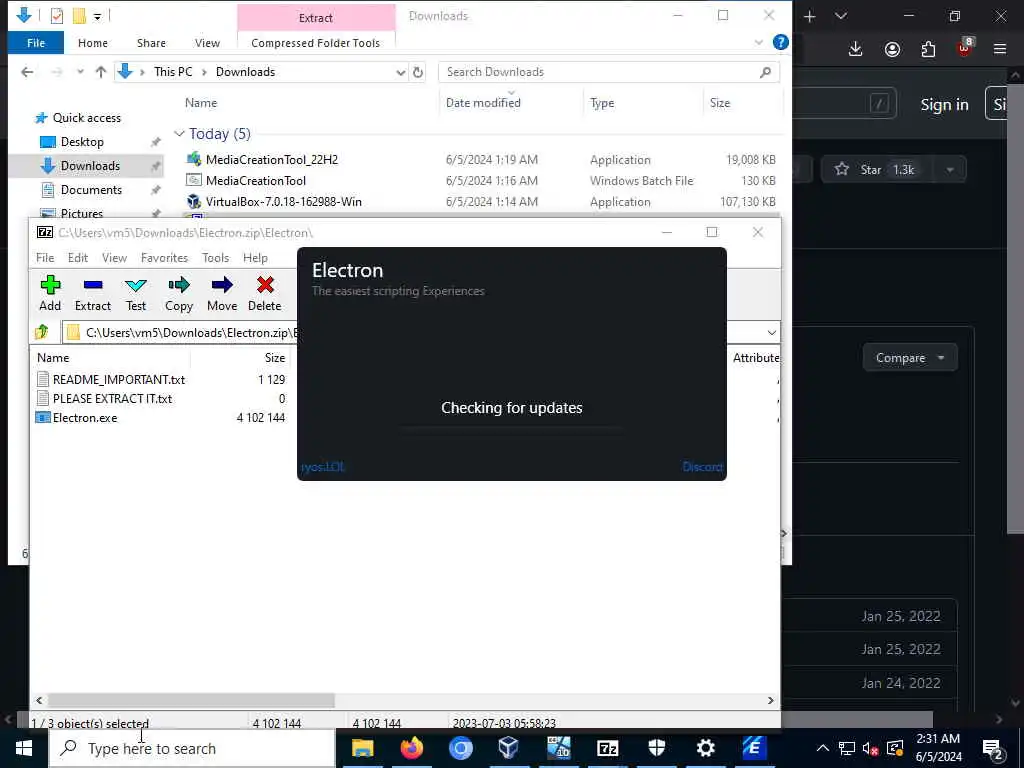The image size is (1024, 768).
Task: Open Compressed Folder Tools tab
Action: (315, 43)
